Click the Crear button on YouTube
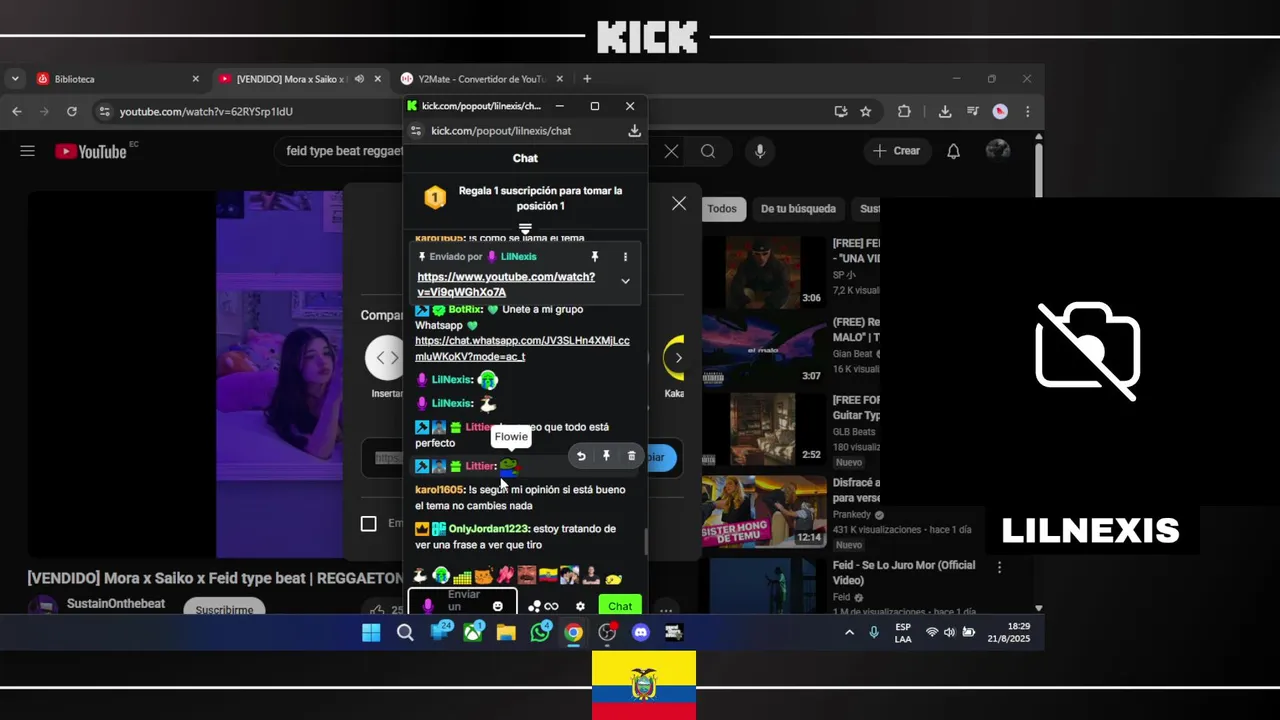 896,151
